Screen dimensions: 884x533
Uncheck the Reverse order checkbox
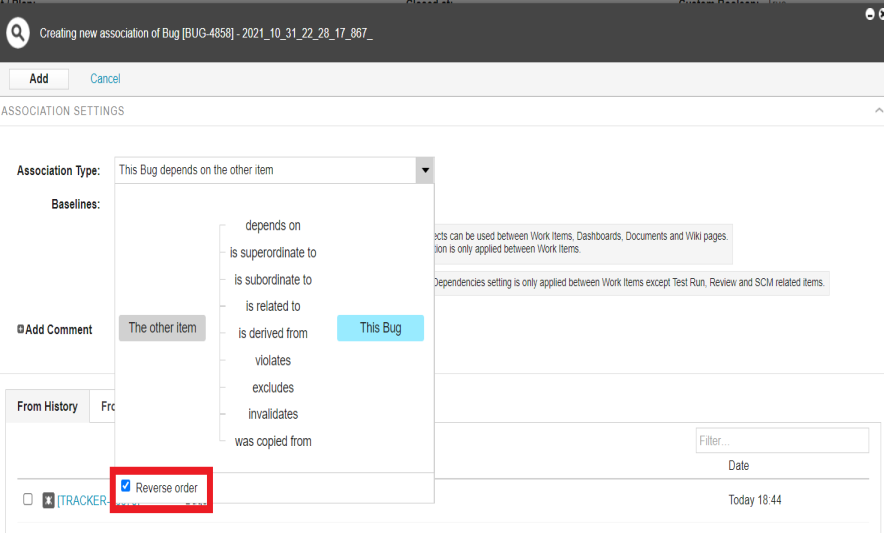tap(126, 487)
